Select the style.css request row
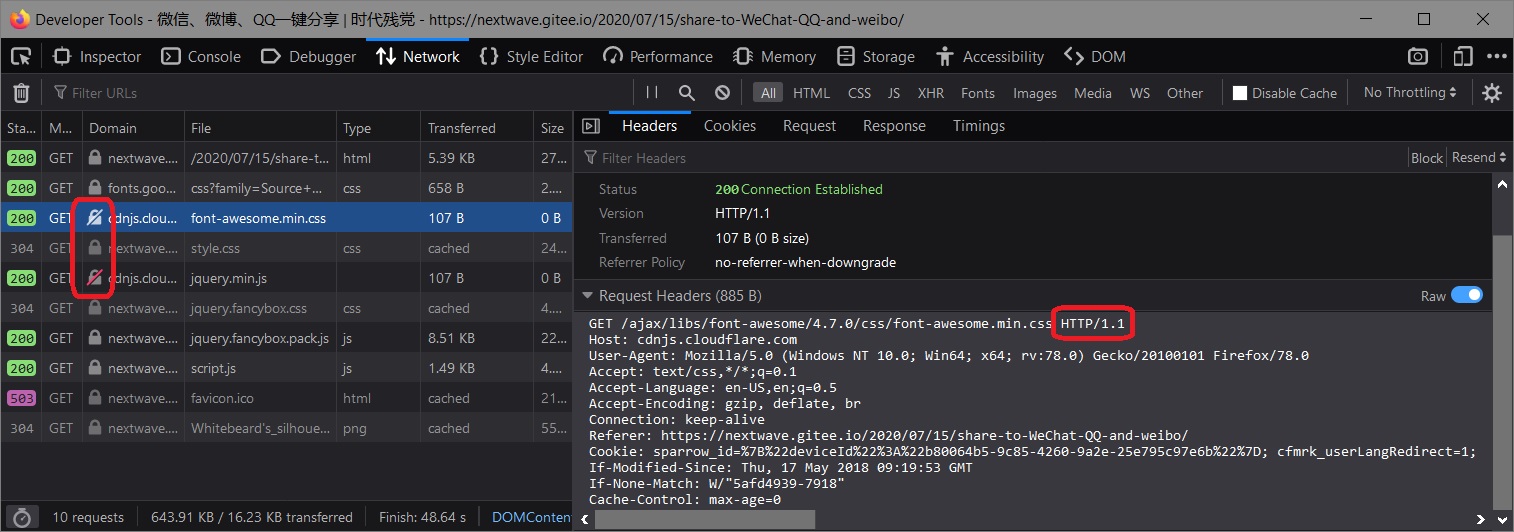 pos(286,248)
